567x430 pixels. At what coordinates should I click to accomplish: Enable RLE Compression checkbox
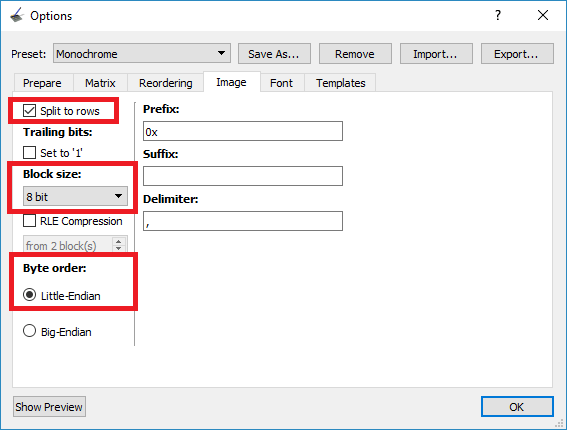click(x=29, y=221)
